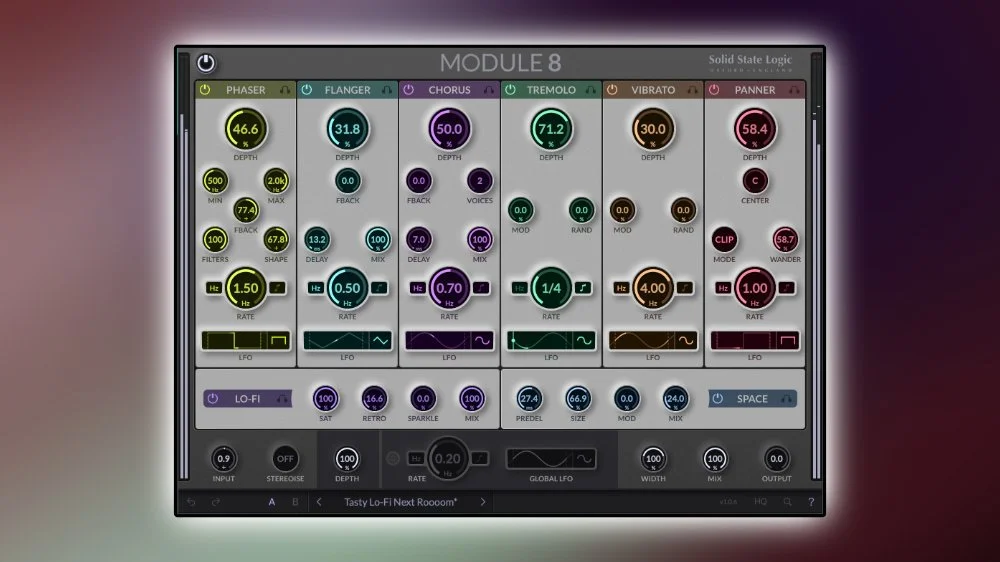
Task: Click the Output knob 0.0
Action: [x=776, y=459]
